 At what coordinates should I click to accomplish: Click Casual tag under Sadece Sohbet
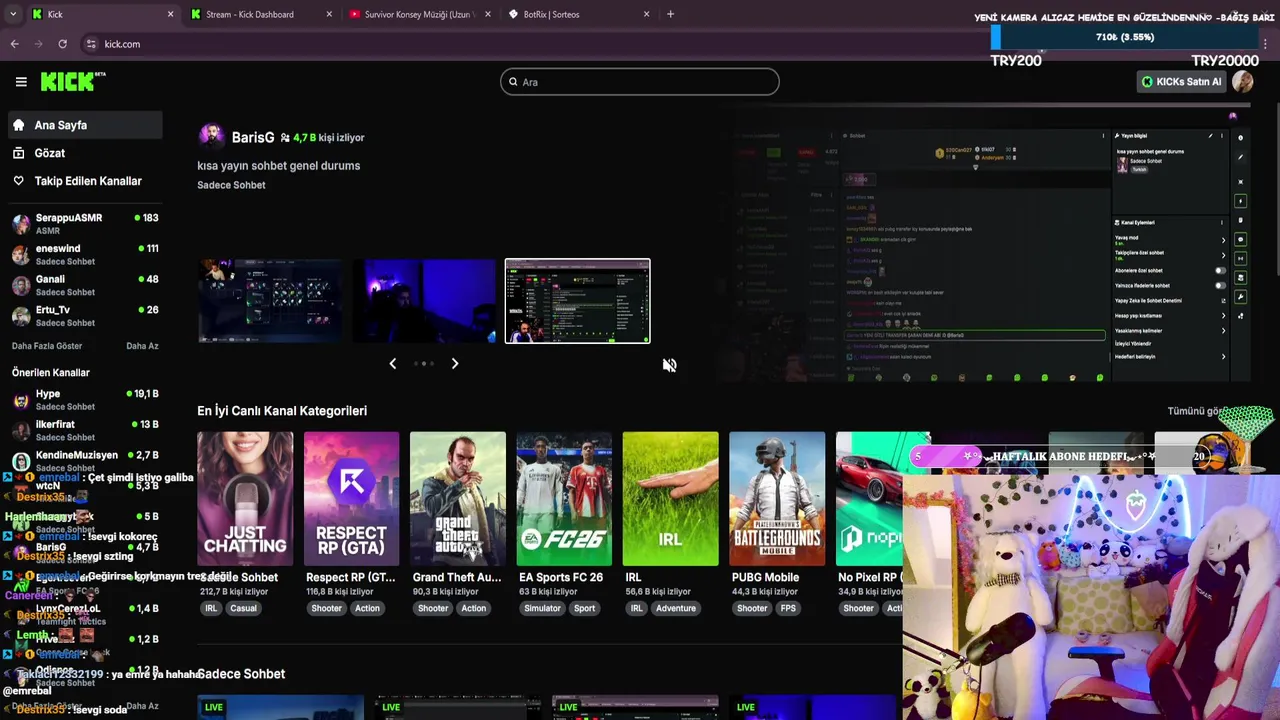(243, 608)
